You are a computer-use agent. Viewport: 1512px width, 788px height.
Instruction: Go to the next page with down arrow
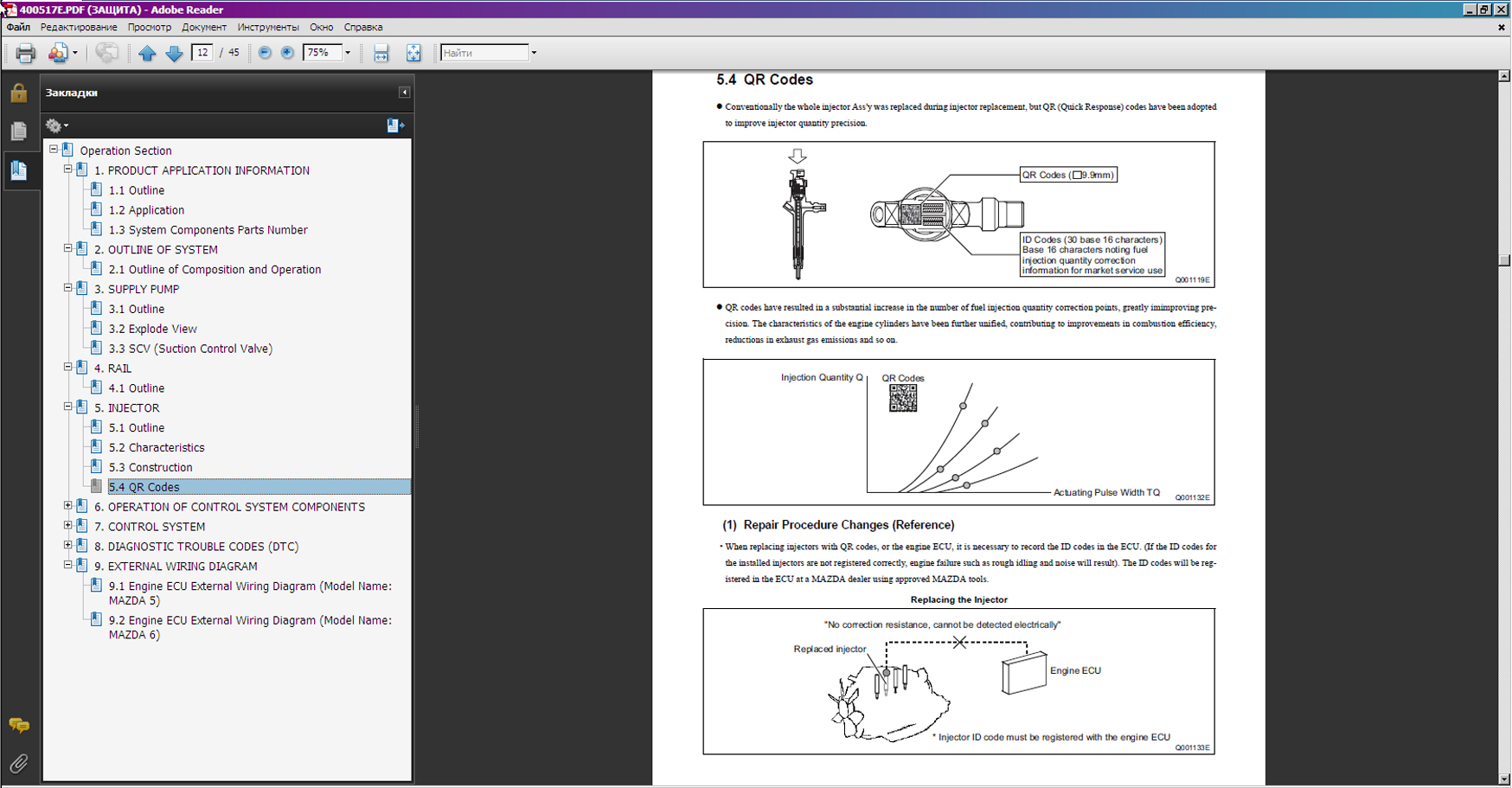click(174, 54)
